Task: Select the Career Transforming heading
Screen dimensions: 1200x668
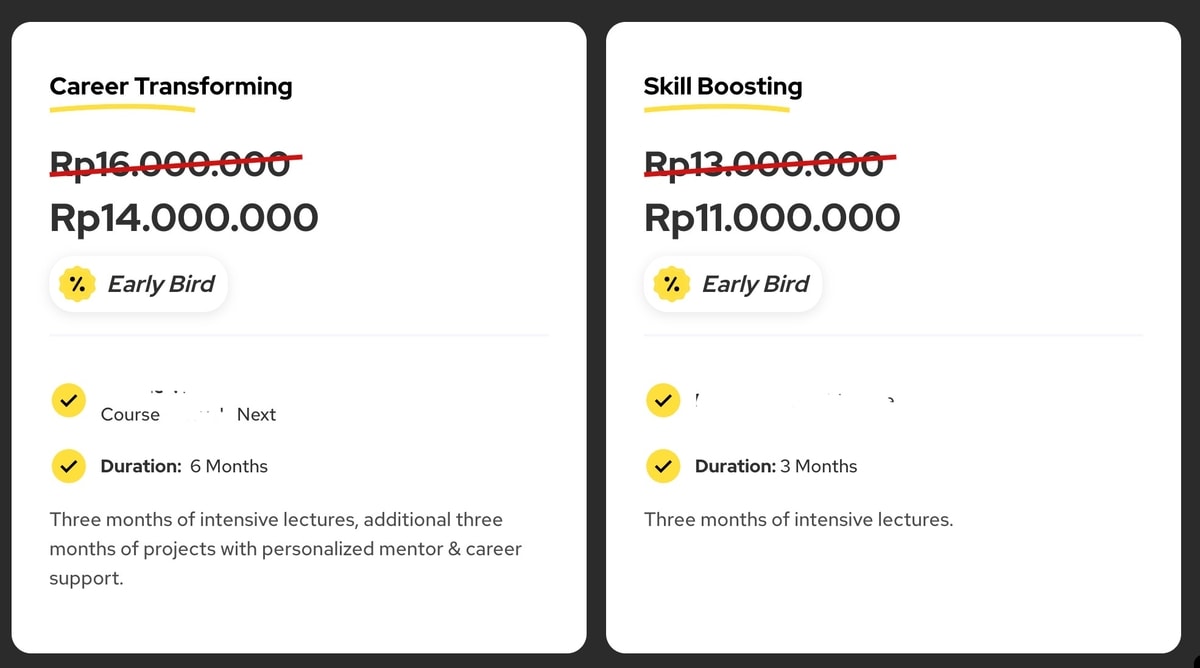Action: [x=171, y=87]
